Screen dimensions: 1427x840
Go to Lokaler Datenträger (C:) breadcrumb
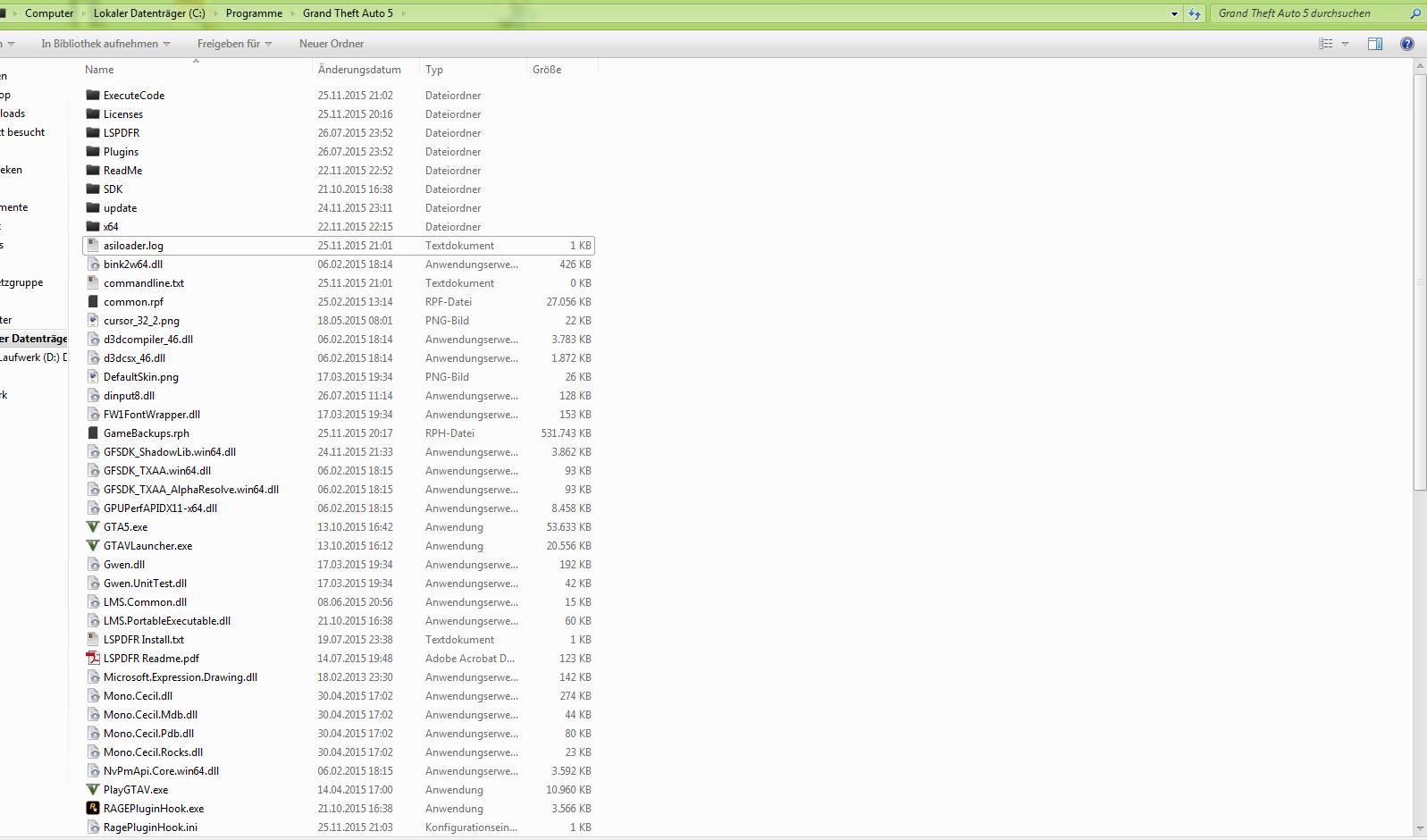pos(149,13)
